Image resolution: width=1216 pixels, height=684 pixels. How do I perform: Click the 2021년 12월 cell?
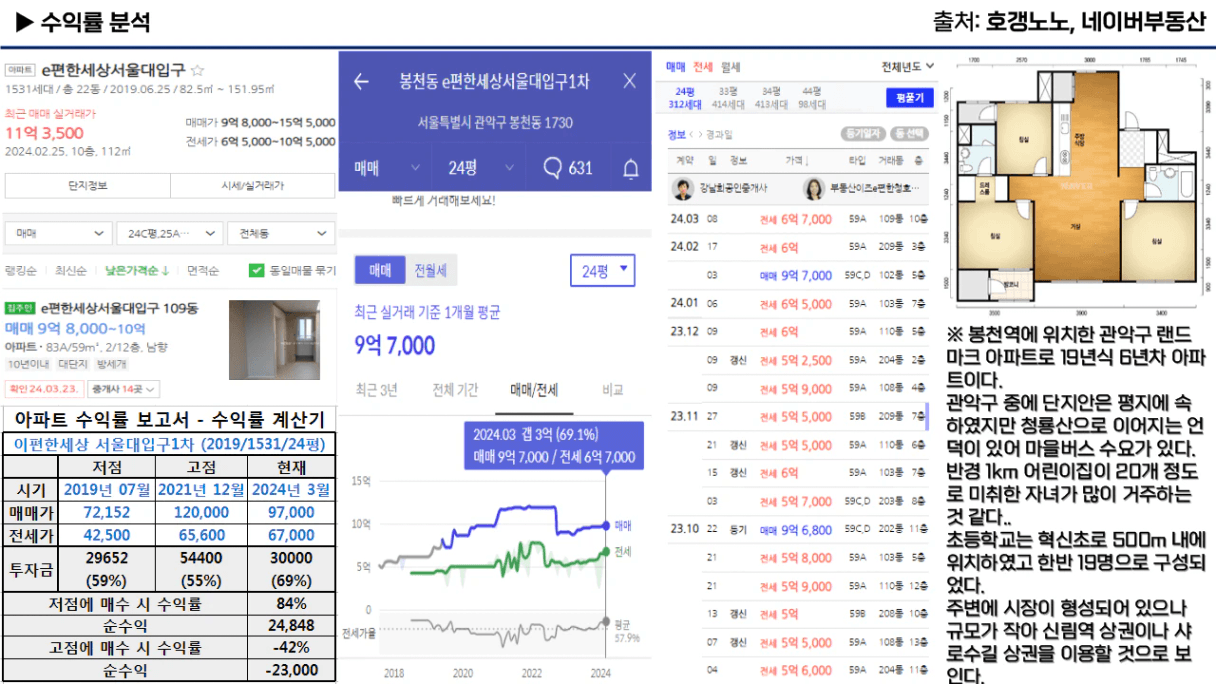(201, 490)
